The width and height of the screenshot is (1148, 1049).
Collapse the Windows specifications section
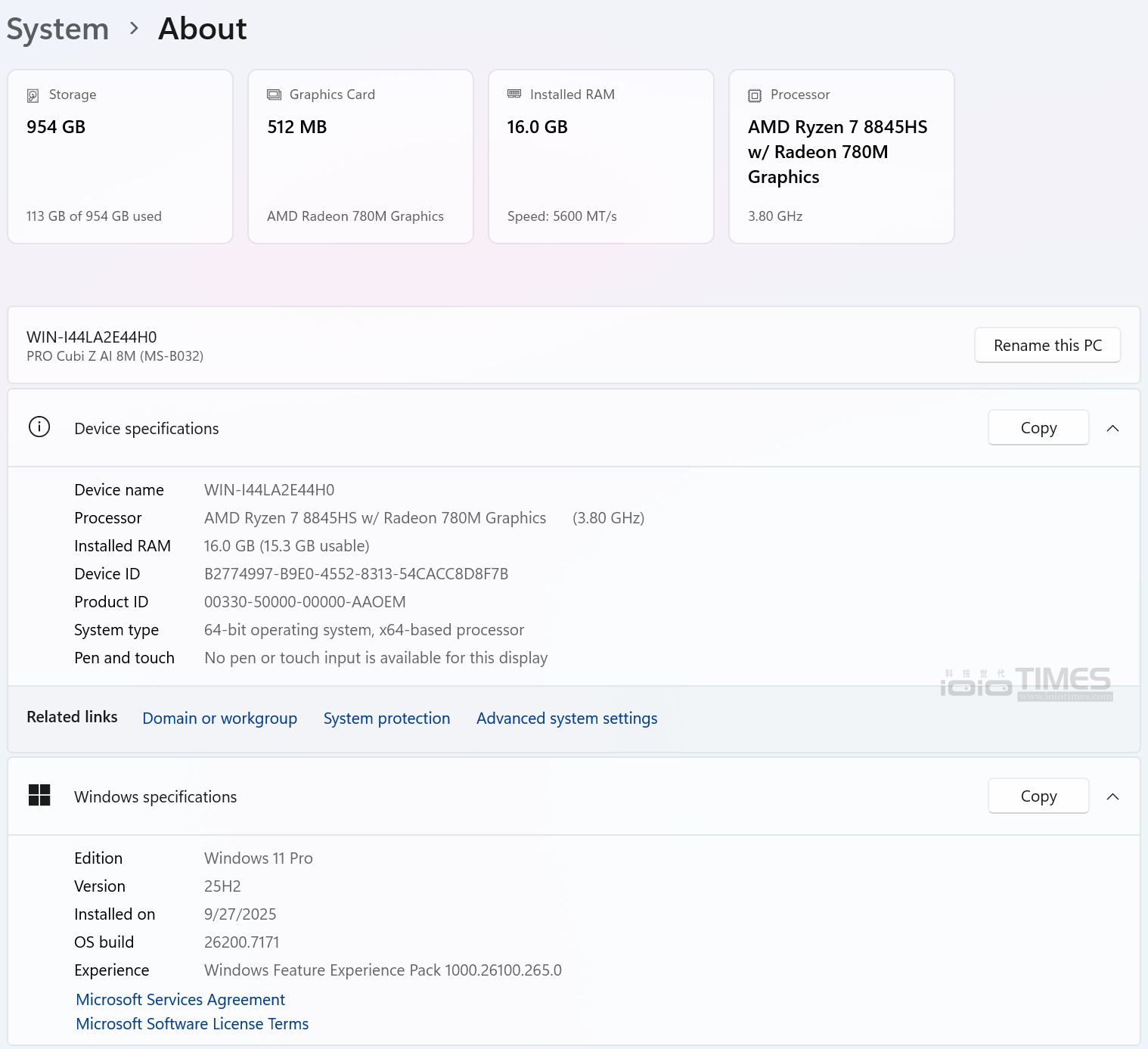click(1112, 796)
